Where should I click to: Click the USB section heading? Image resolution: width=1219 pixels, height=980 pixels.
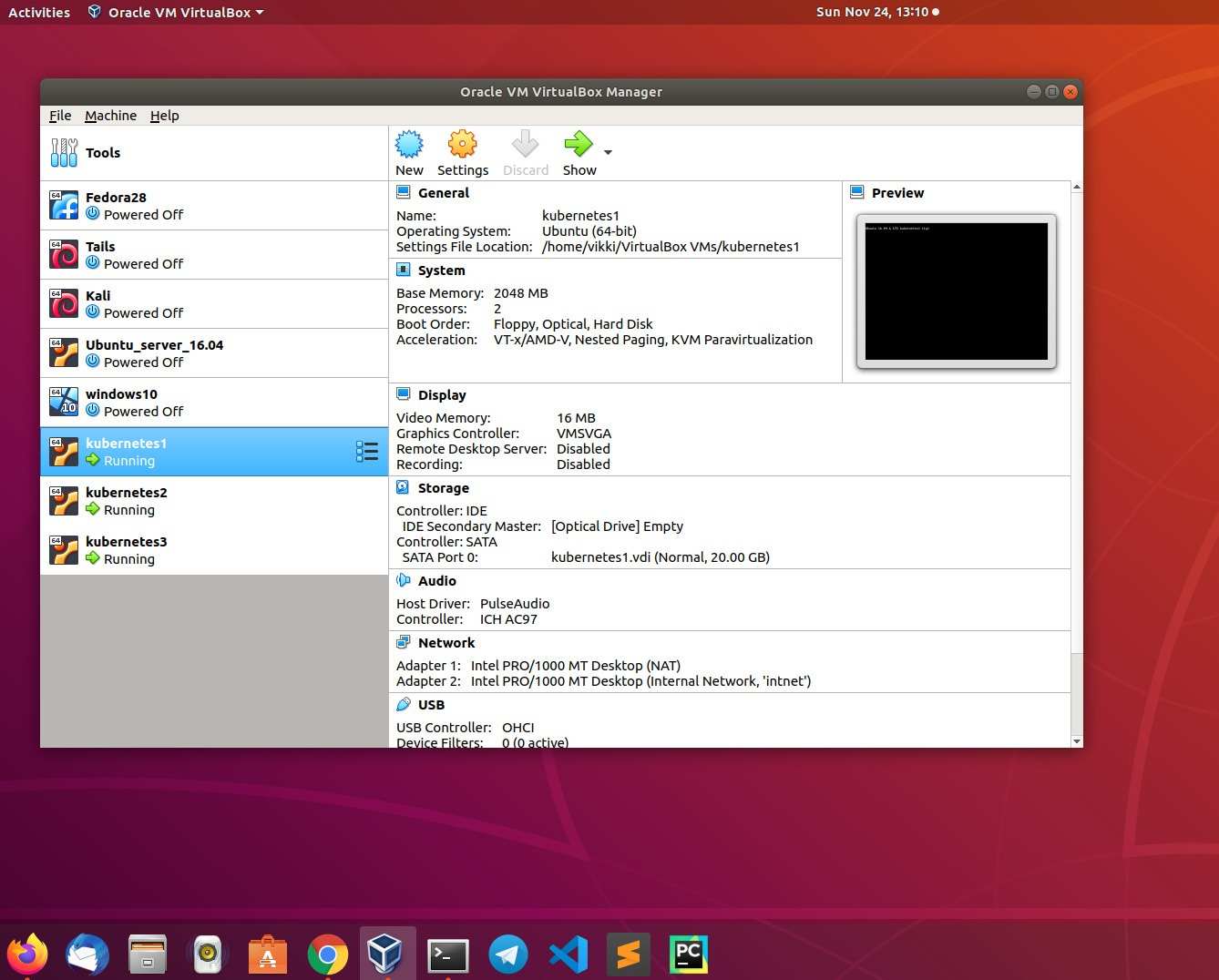431,705
